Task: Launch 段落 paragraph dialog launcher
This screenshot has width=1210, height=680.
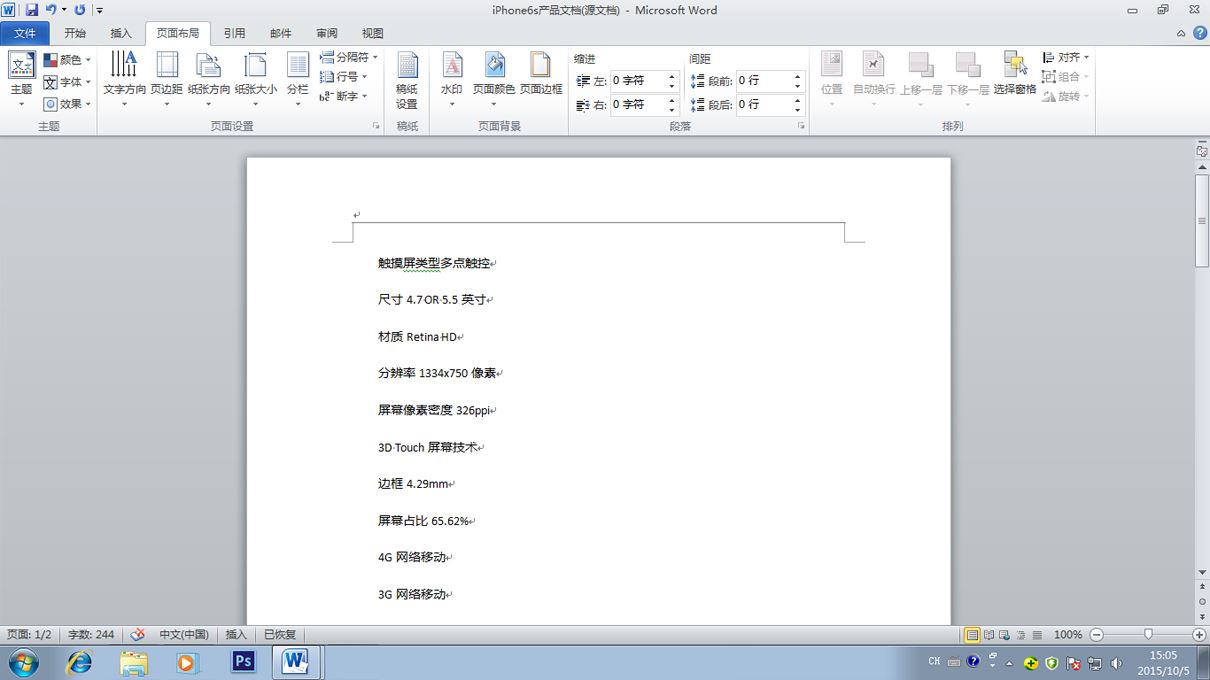Action: tap(801, 127)
